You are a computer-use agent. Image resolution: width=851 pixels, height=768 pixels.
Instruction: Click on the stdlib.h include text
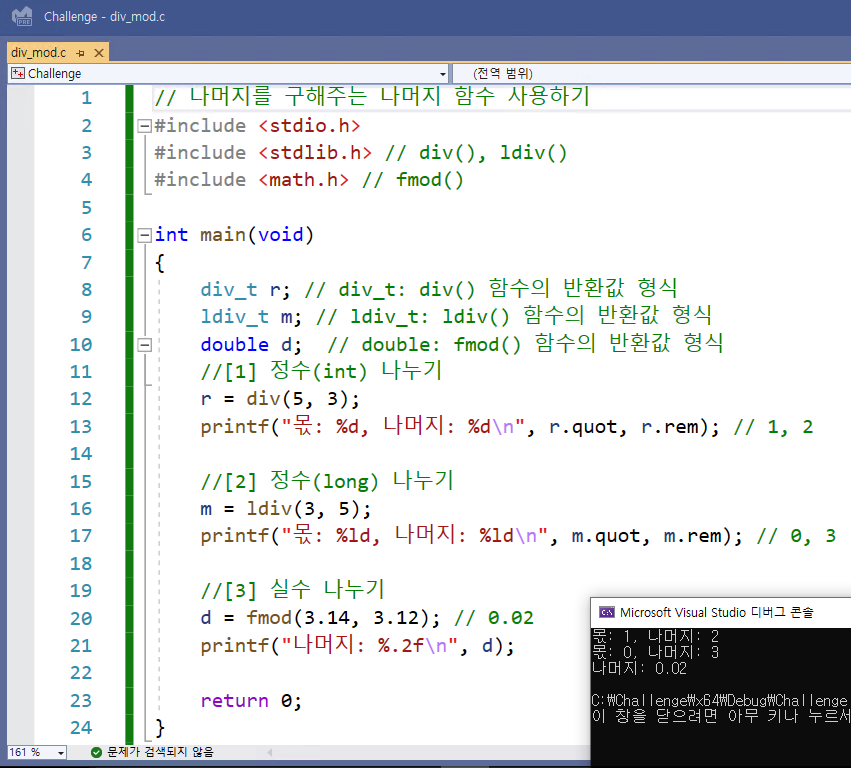click(315, 153)
